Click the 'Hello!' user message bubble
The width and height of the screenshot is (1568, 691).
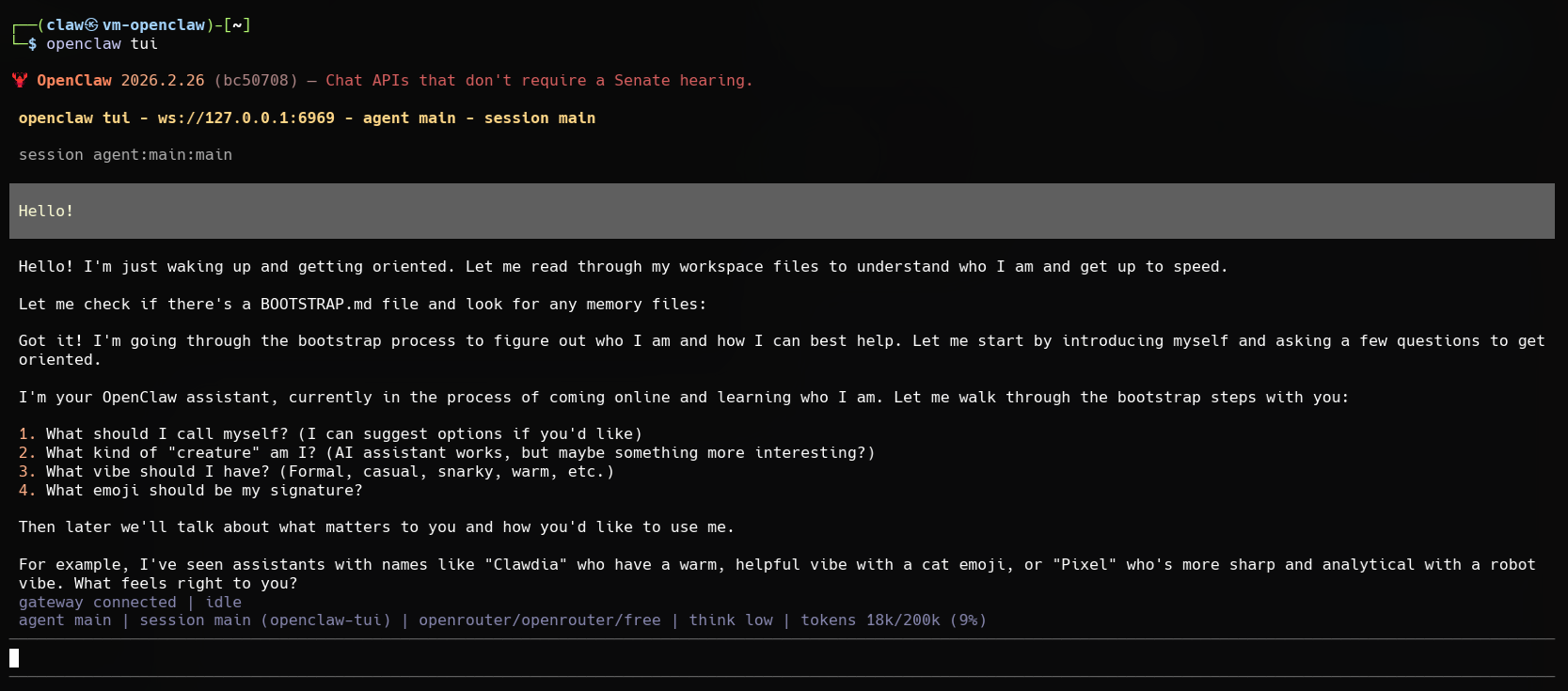tap(782, 211)
